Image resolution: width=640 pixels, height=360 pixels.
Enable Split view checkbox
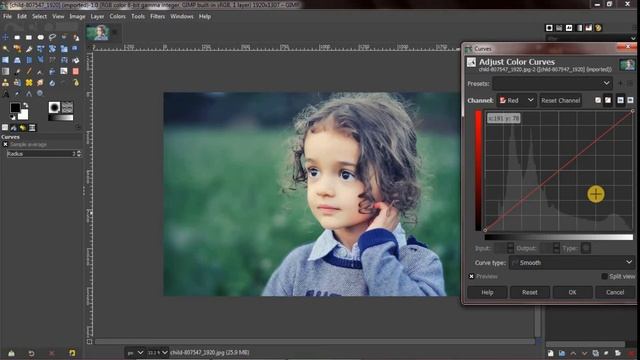(604, 276)
